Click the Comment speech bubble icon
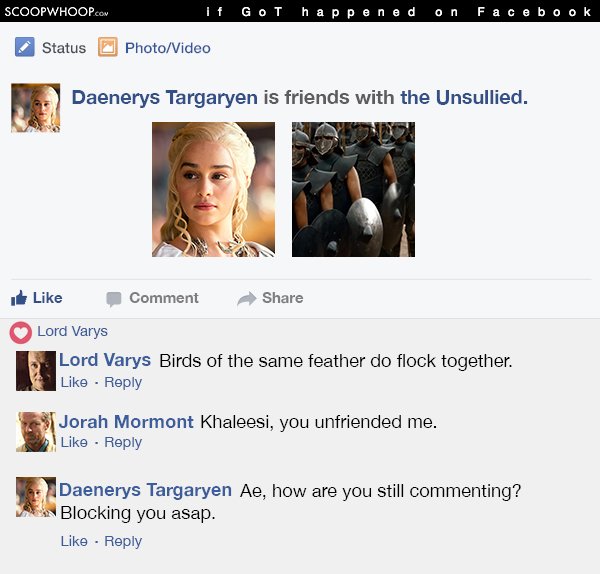The image size is (600, 574). 114,299
